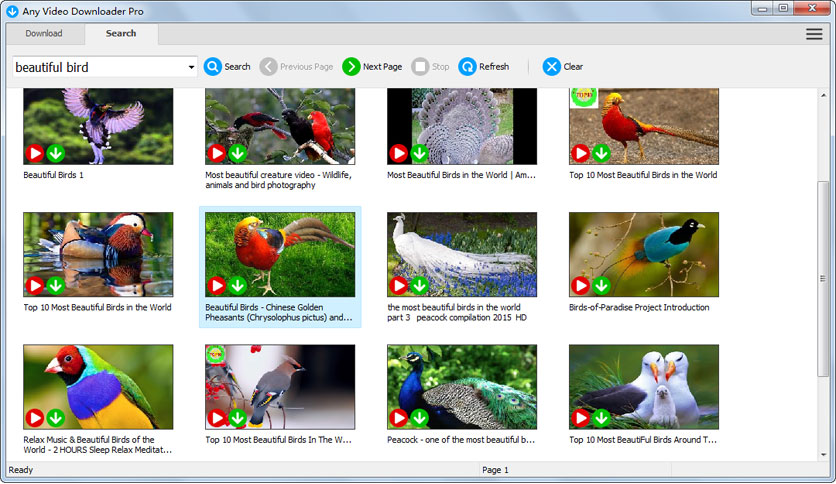The height and width of the screenshot is (484, 836).
Task: Refresh the search results
Action: tap(484, 67)
